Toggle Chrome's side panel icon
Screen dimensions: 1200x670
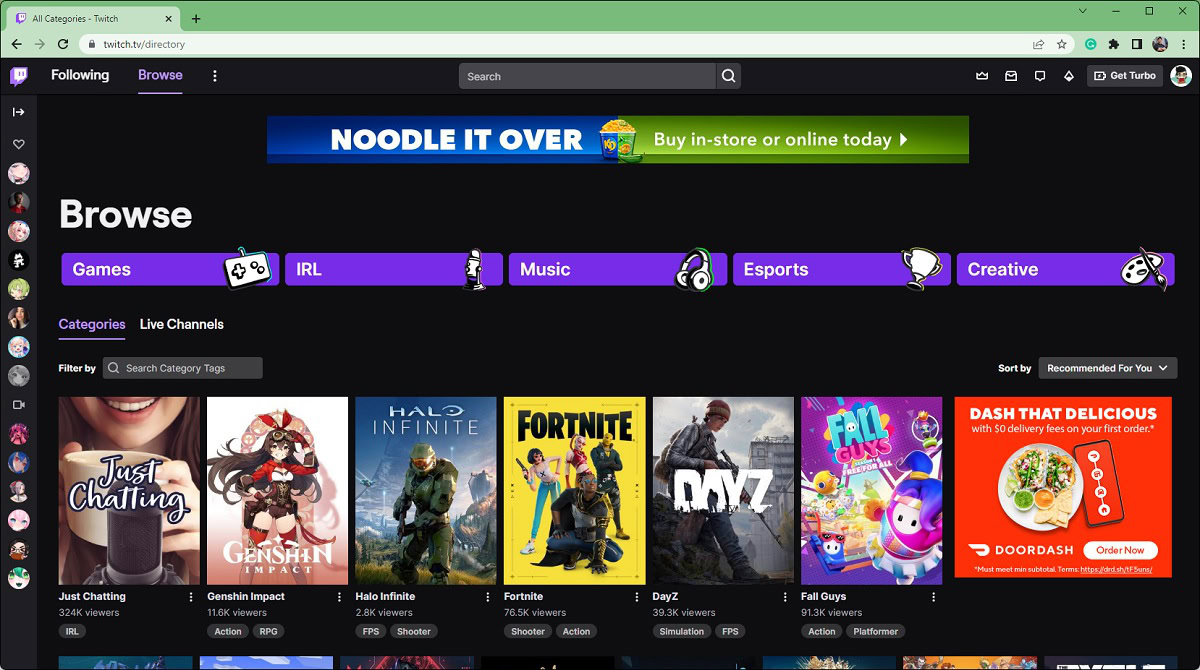pos(1137,44)
